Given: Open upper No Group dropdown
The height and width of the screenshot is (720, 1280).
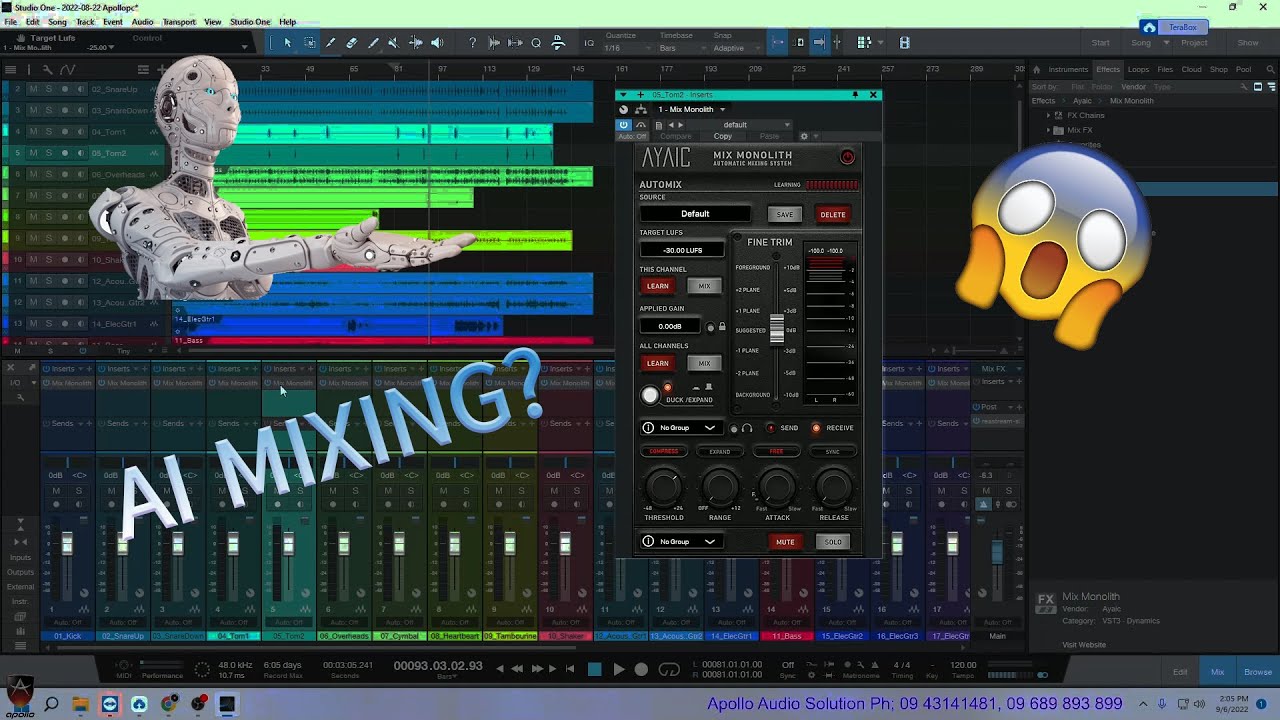Looking at the screenshot, I should point(681,428).
